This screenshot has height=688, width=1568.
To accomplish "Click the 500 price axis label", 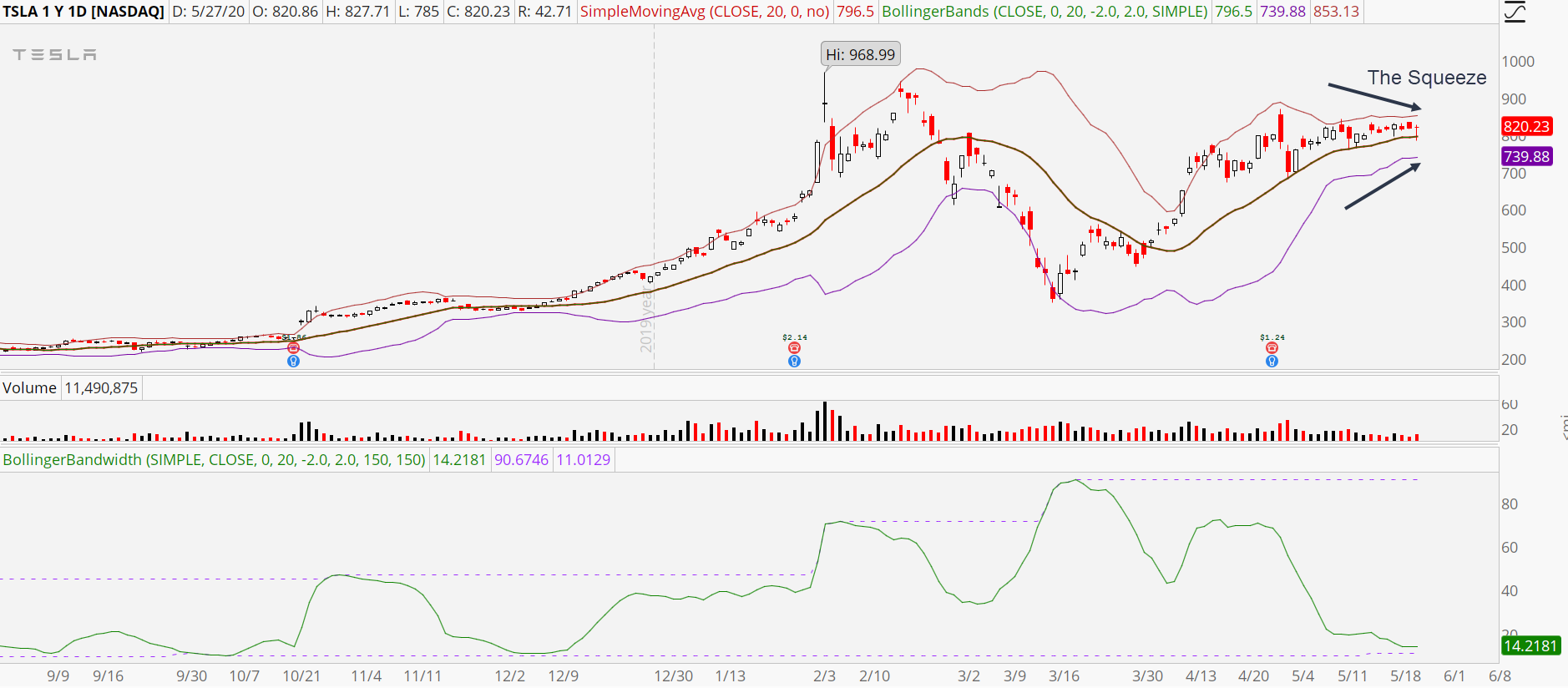I will [1514, 248].
